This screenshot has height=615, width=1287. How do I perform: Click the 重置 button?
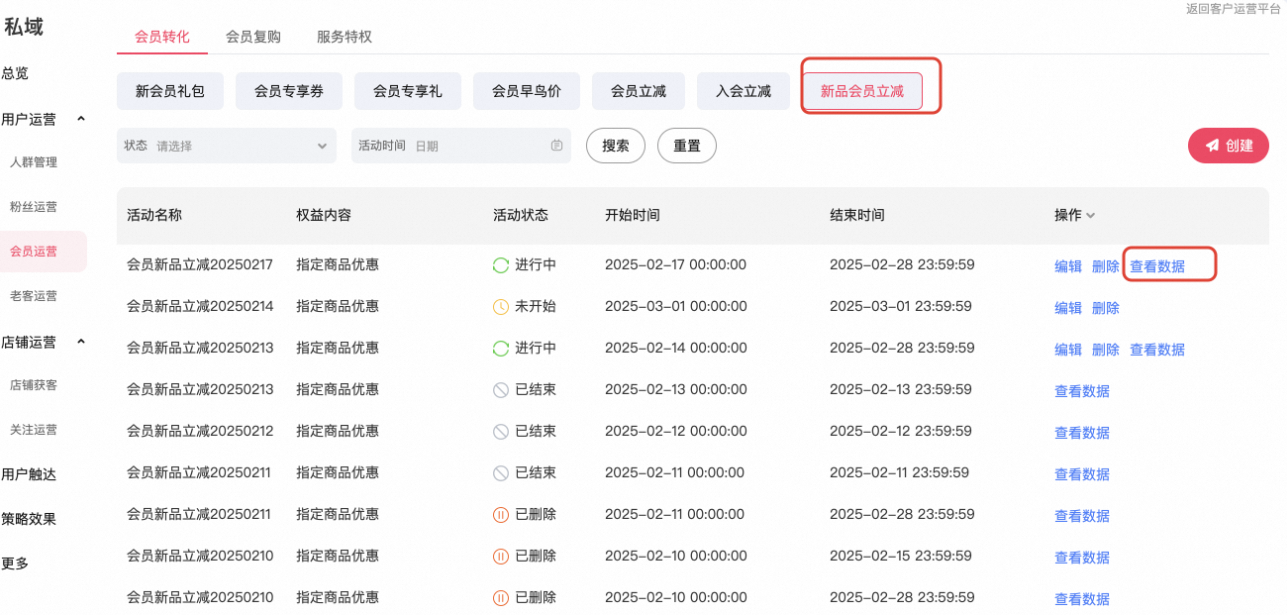pos(687,146)
